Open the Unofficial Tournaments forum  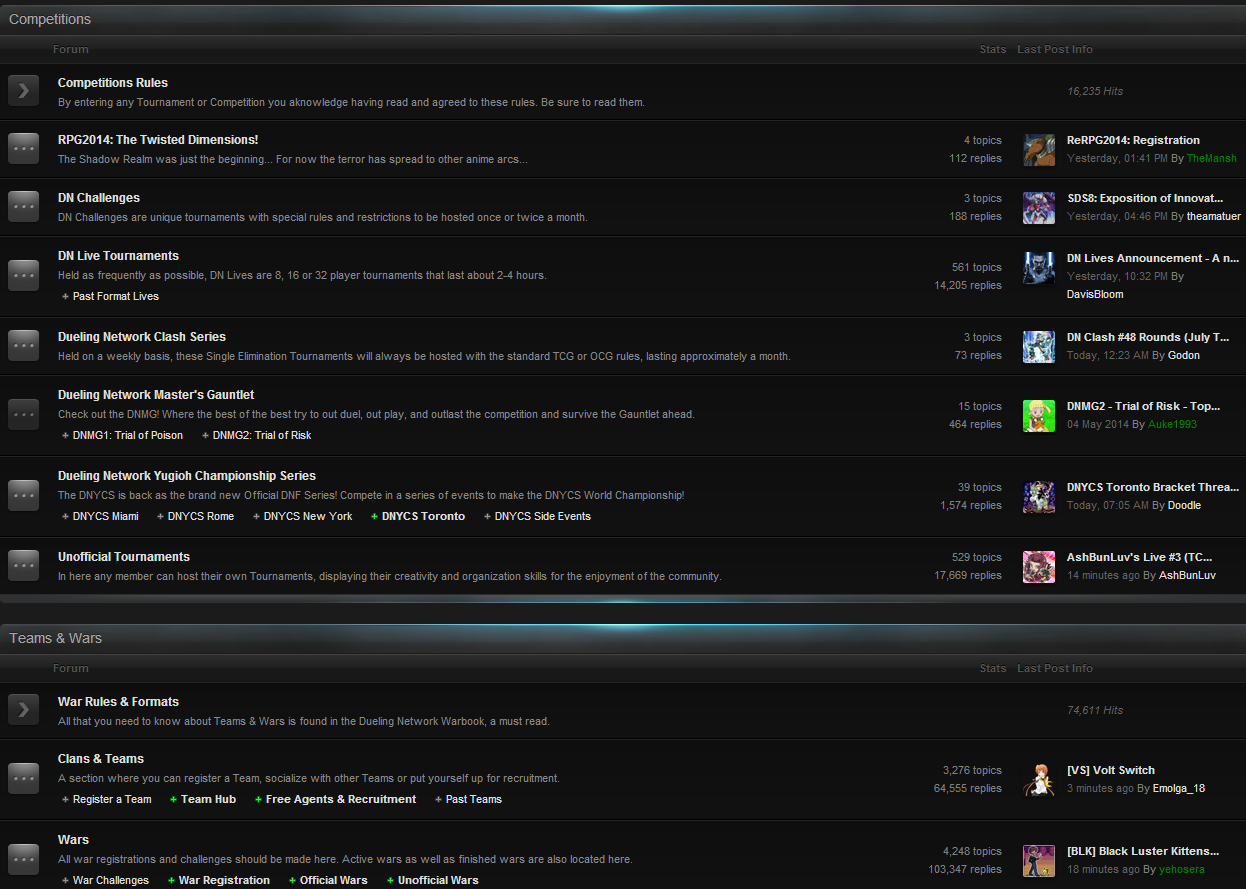pyautogui.click(x=124, y=557)
